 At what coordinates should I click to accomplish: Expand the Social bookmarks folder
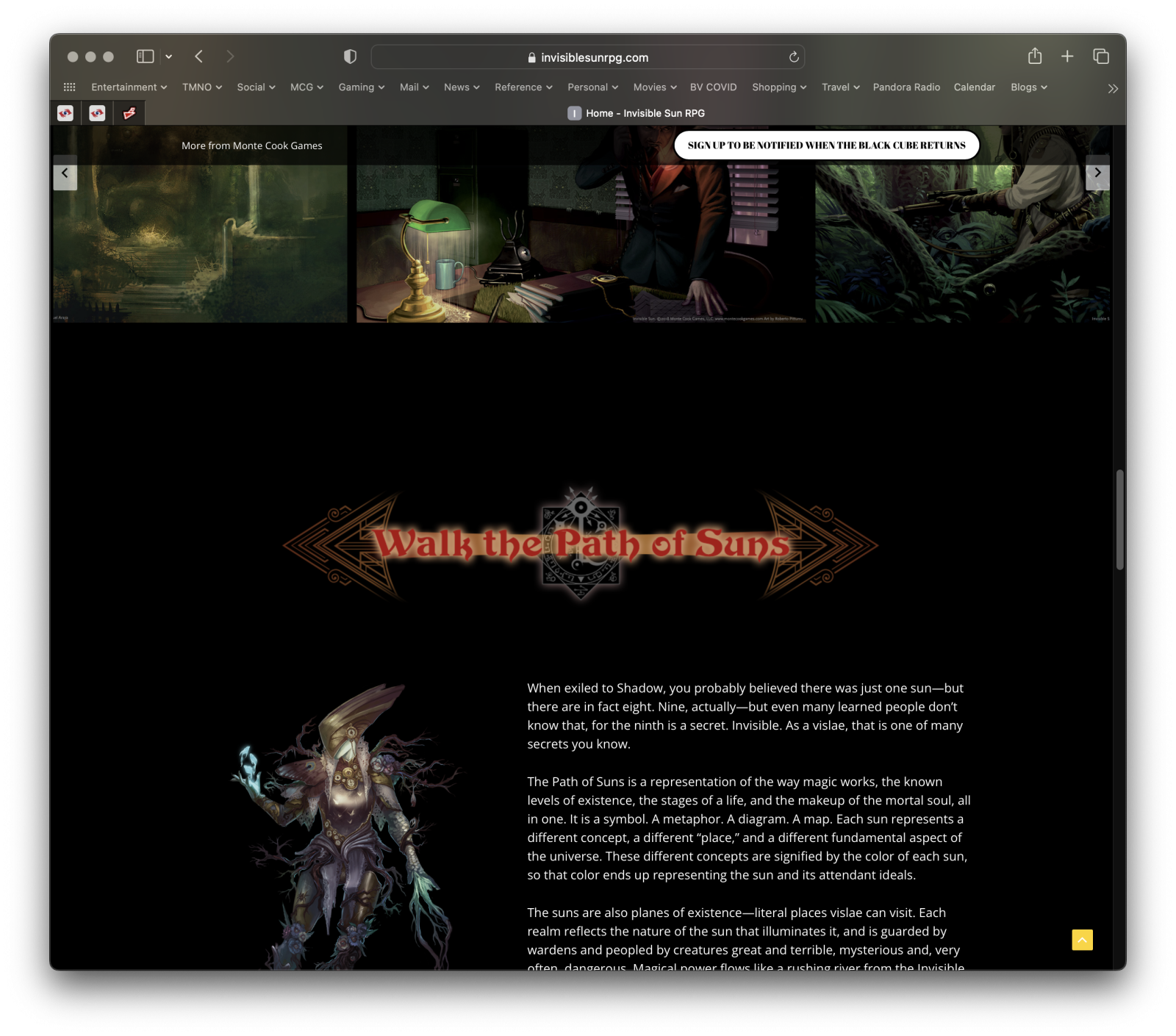256,87
